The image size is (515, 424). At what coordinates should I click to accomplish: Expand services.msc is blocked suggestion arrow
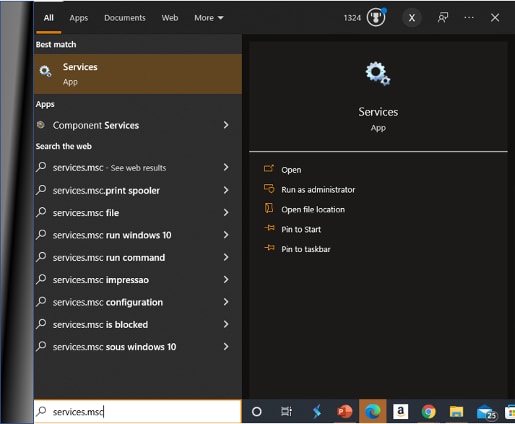(x=226, y=324)
